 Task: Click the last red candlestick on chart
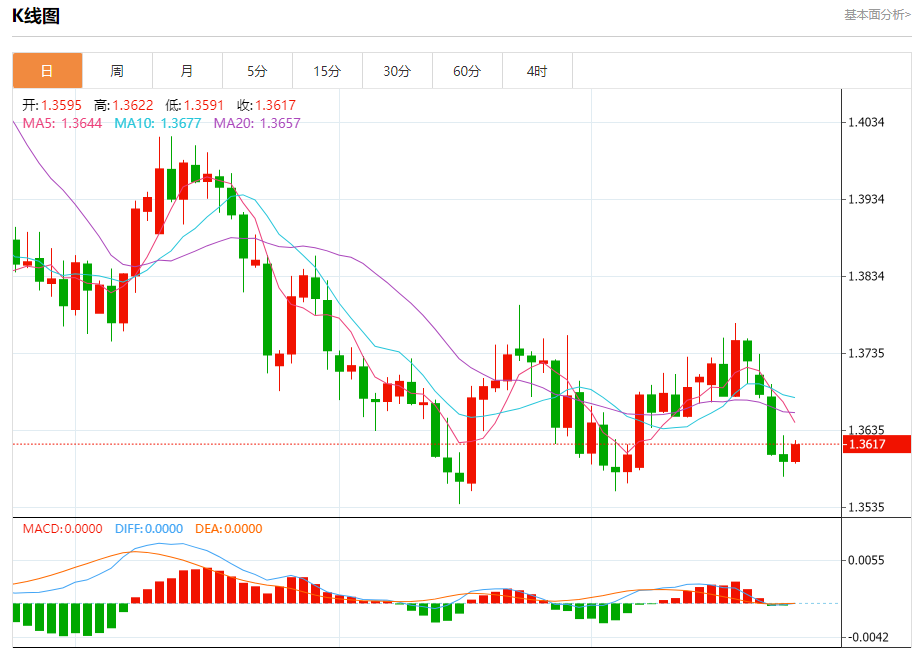795,453
